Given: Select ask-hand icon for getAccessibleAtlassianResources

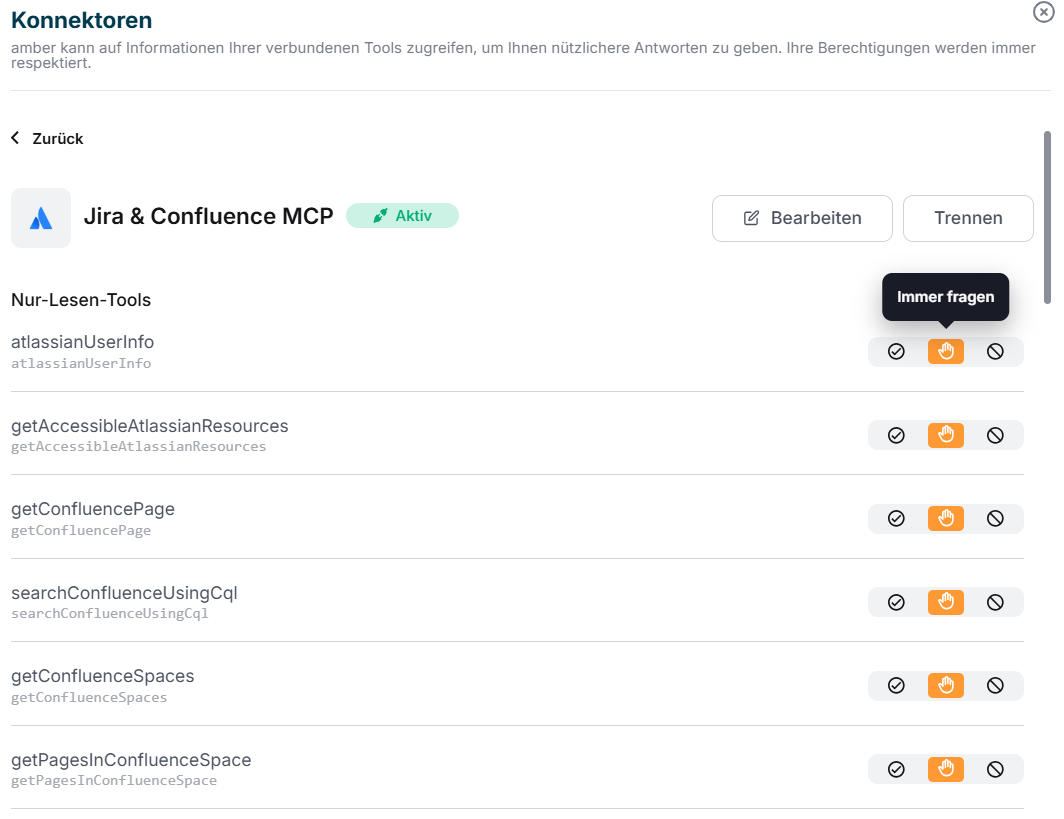Looking at the screenshot, I should [x=945, y=435].
